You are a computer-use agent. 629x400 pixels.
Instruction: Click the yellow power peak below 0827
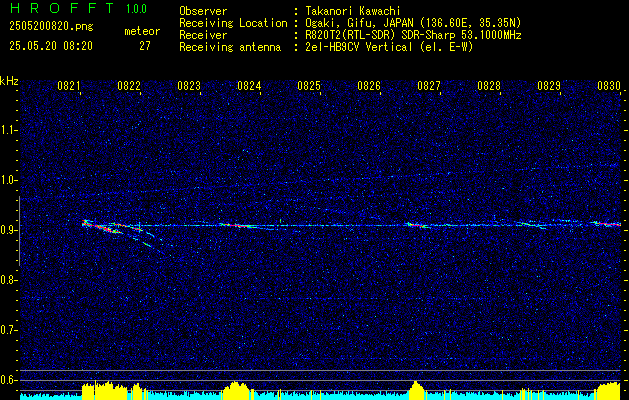[x=416, y=390]
